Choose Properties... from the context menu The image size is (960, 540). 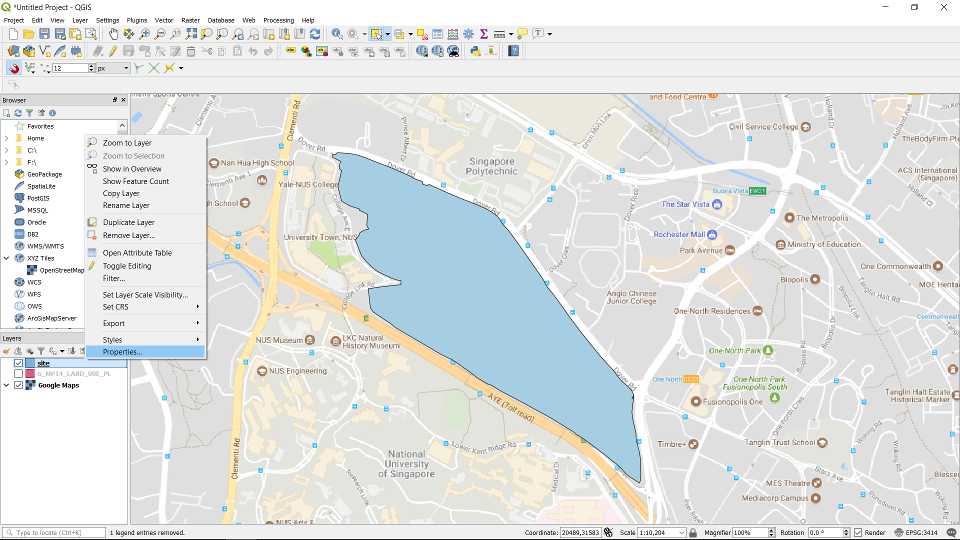pyautogui.click(x=122, y=352)
